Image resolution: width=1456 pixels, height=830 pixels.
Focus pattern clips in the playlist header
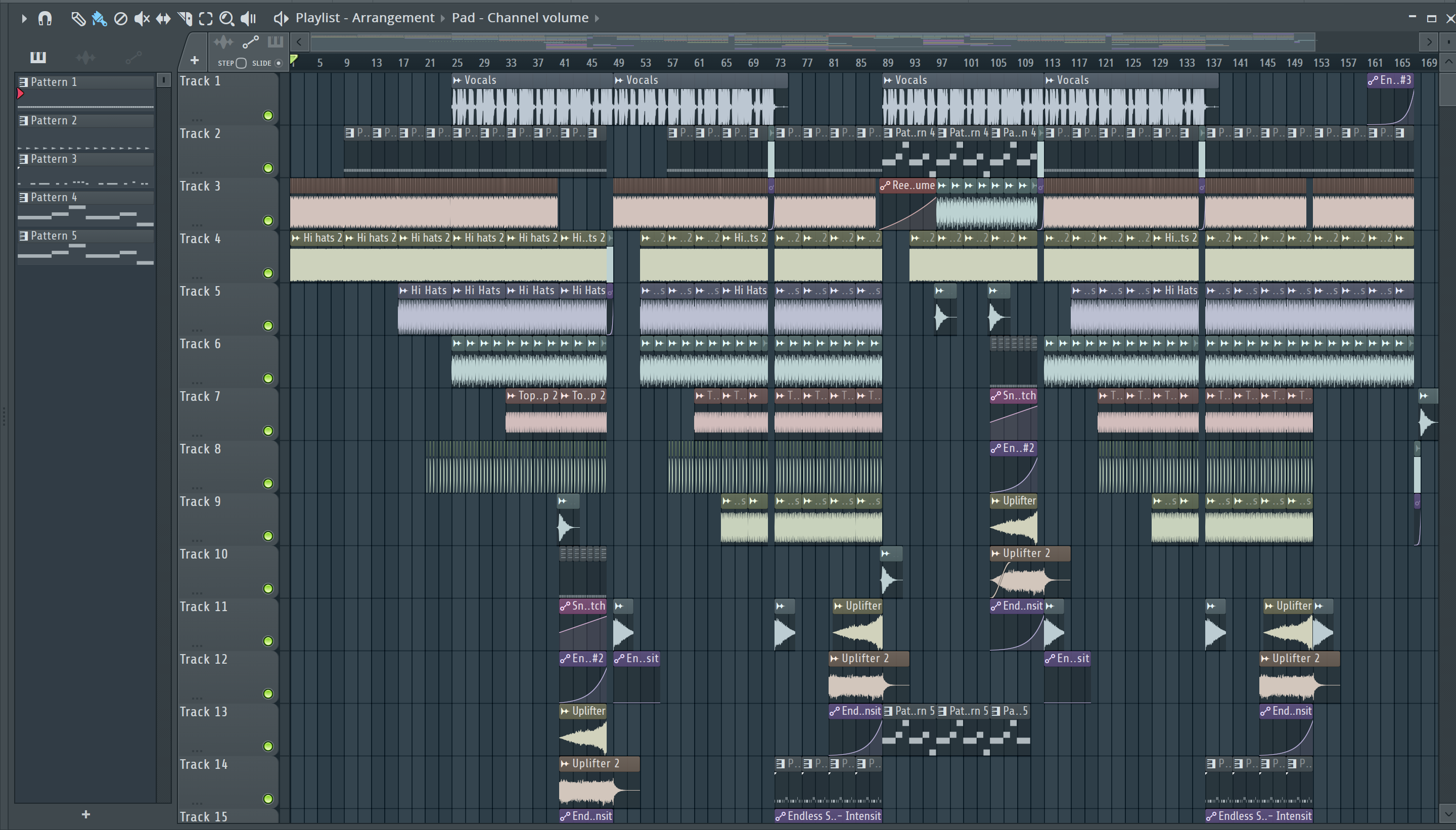point(276,42)
